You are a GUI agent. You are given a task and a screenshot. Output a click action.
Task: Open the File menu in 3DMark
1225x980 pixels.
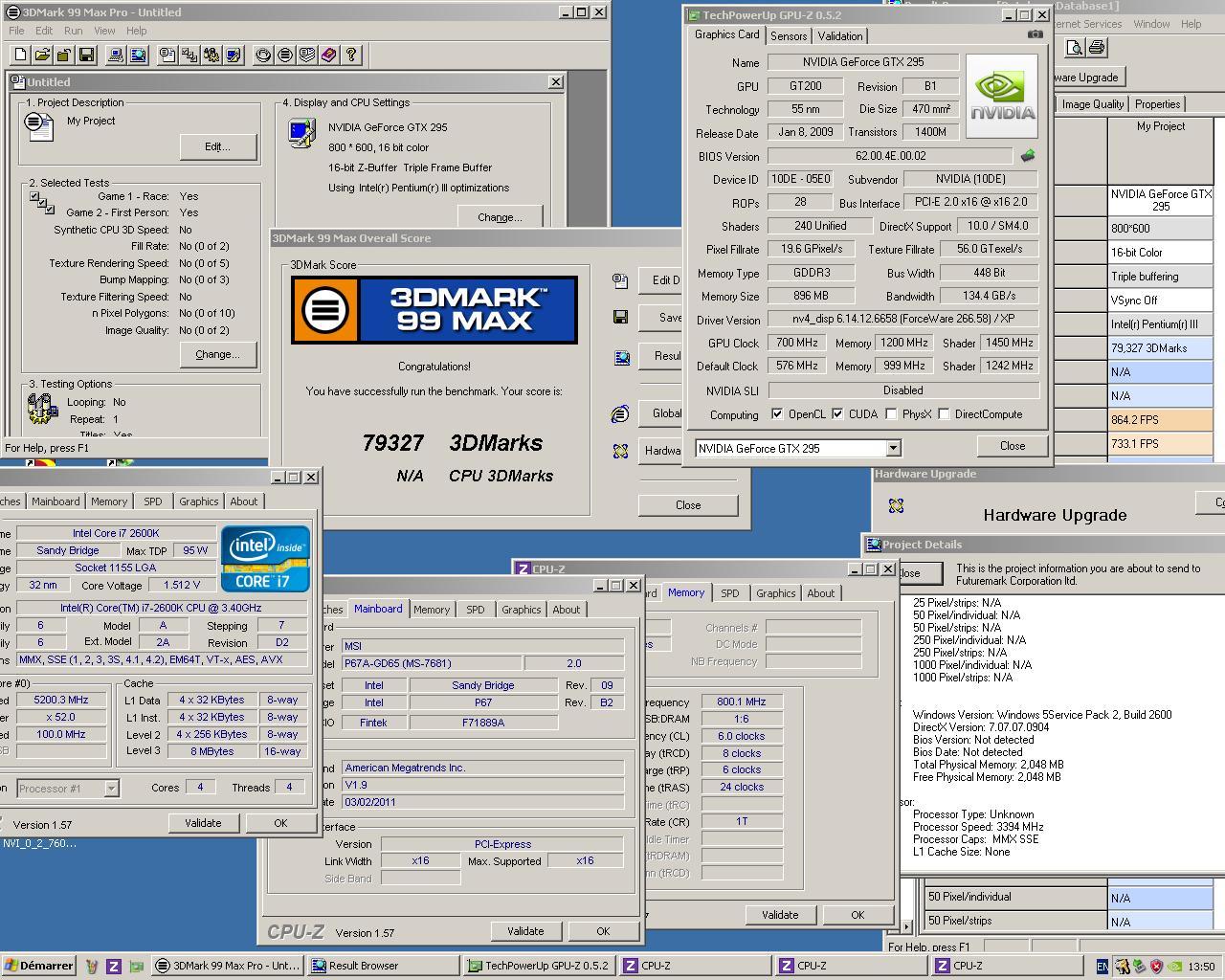[x=16, y=31]
